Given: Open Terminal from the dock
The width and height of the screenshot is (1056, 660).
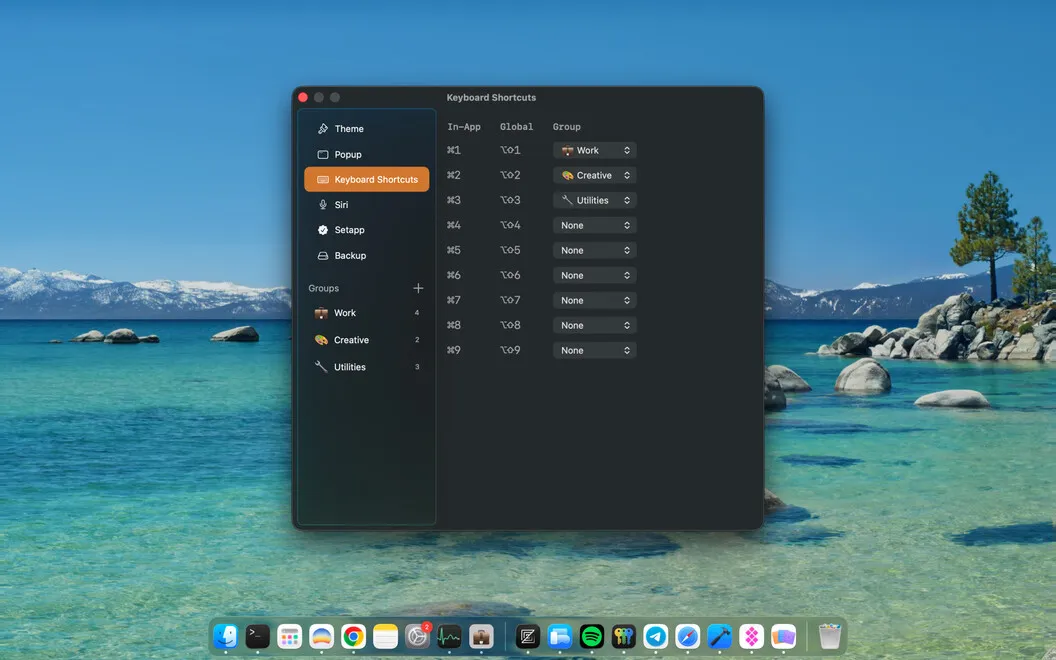Looking at the screenshot, I should coord(257,636).
